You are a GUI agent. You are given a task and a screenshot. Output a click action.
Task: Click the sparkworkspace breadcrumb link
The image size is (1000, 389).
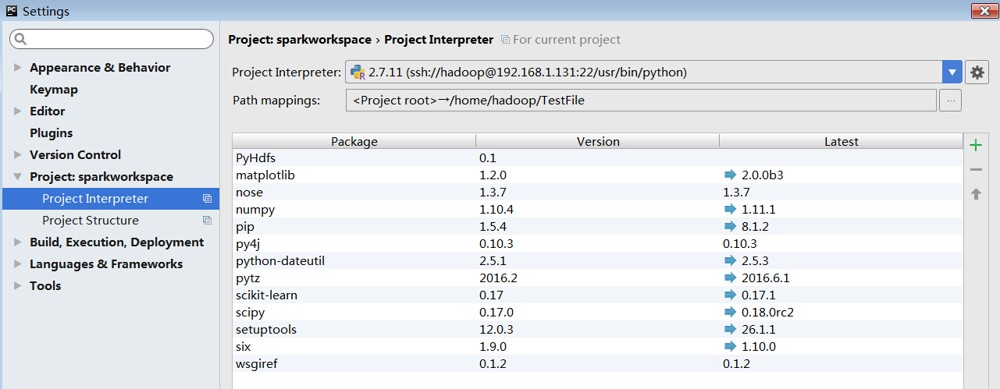click(x=300, y=40)
